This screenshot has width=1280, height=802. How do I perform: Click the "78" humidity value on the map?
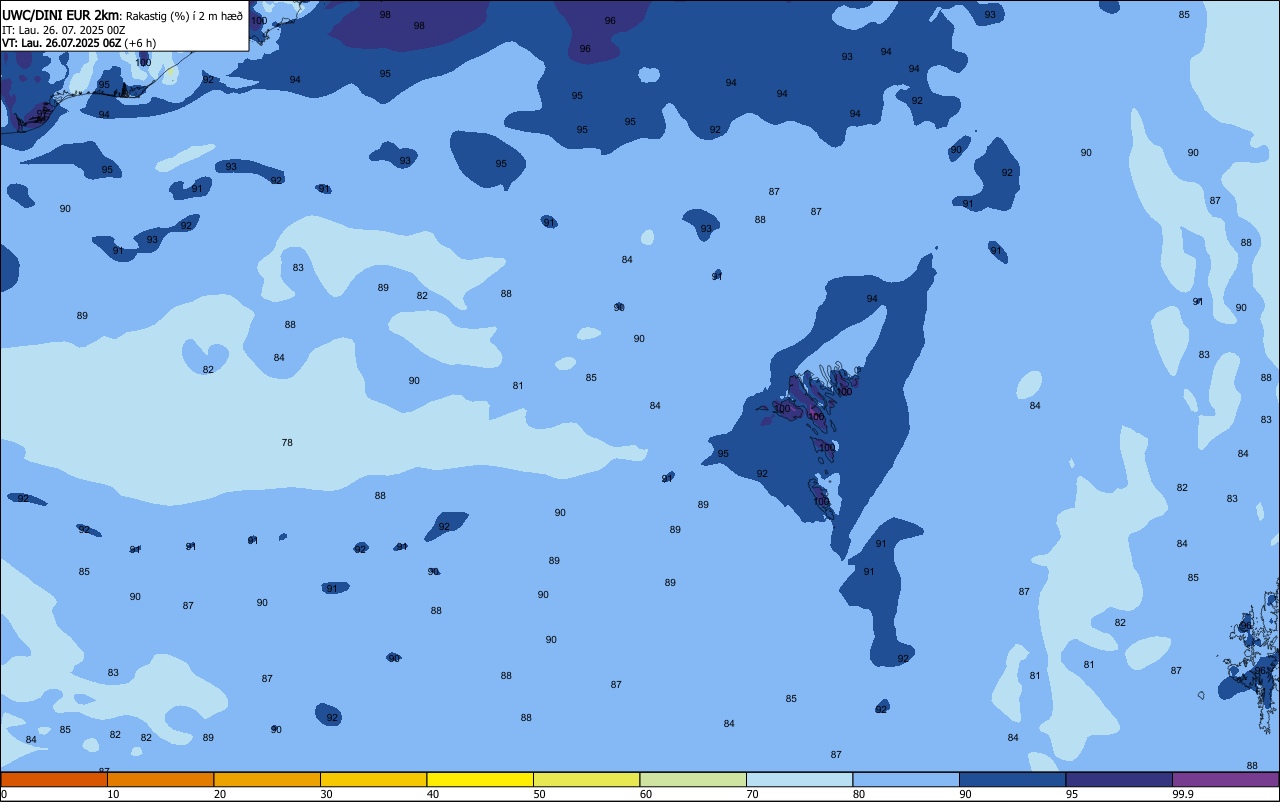tap(287, 442)
